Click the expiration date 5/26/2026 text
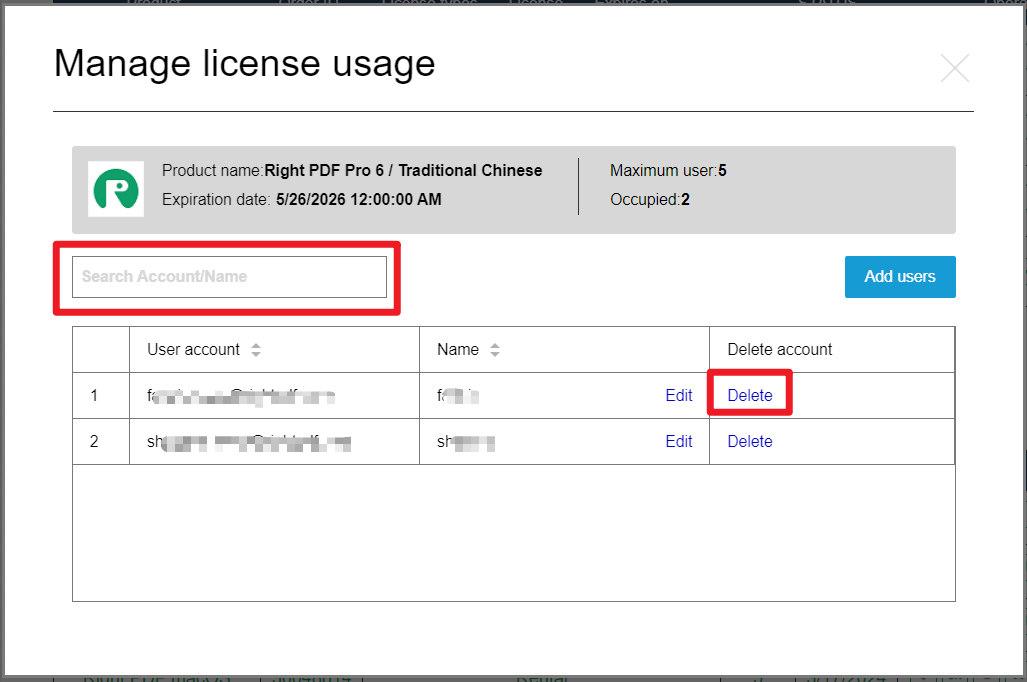 (358, 199)
